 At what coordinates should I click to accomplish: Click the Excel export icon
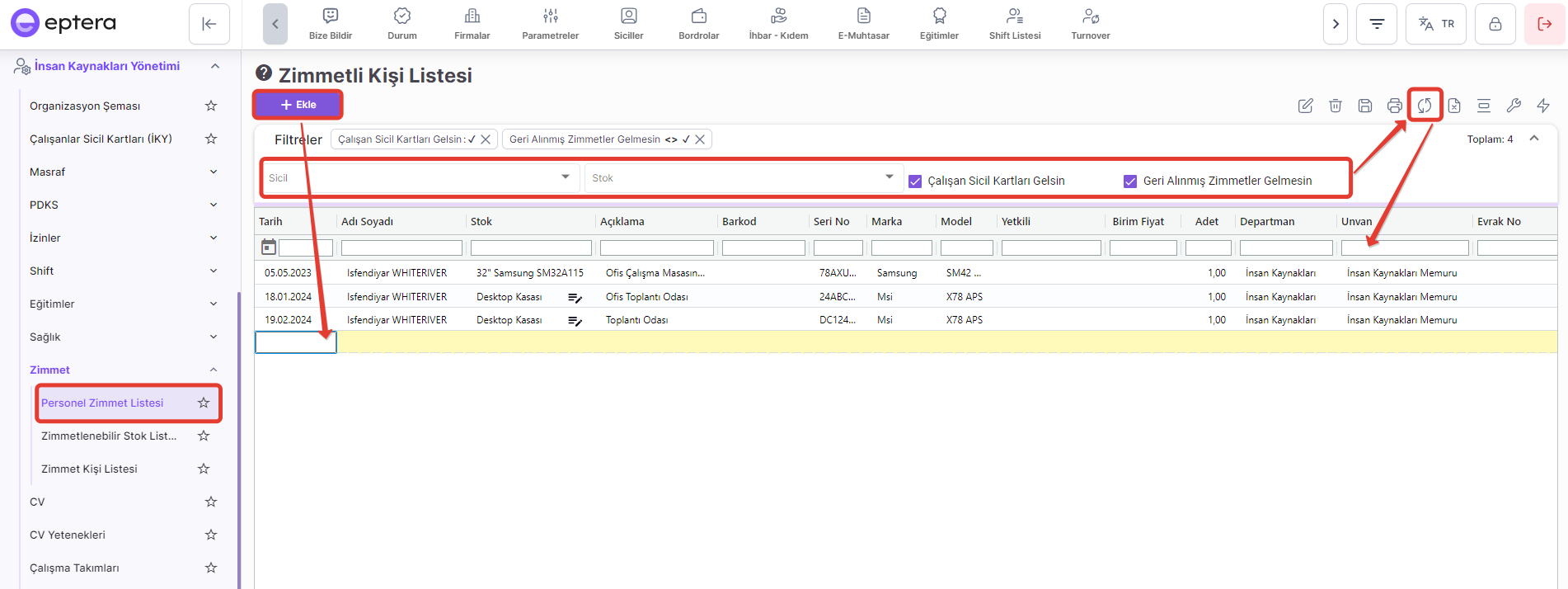[1453, 106]
